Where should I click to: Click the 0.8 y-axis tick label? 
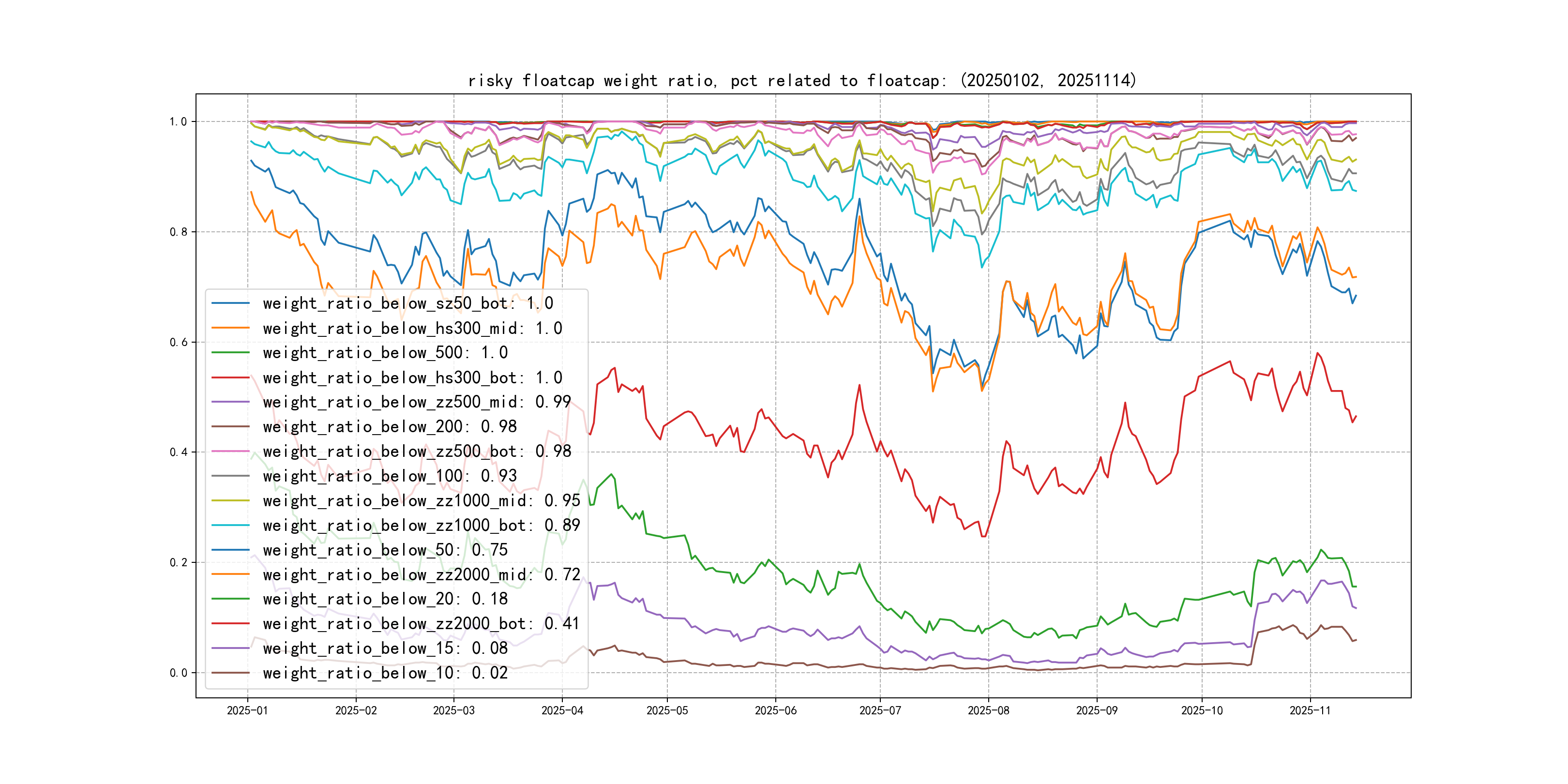[x=179, y=232]
